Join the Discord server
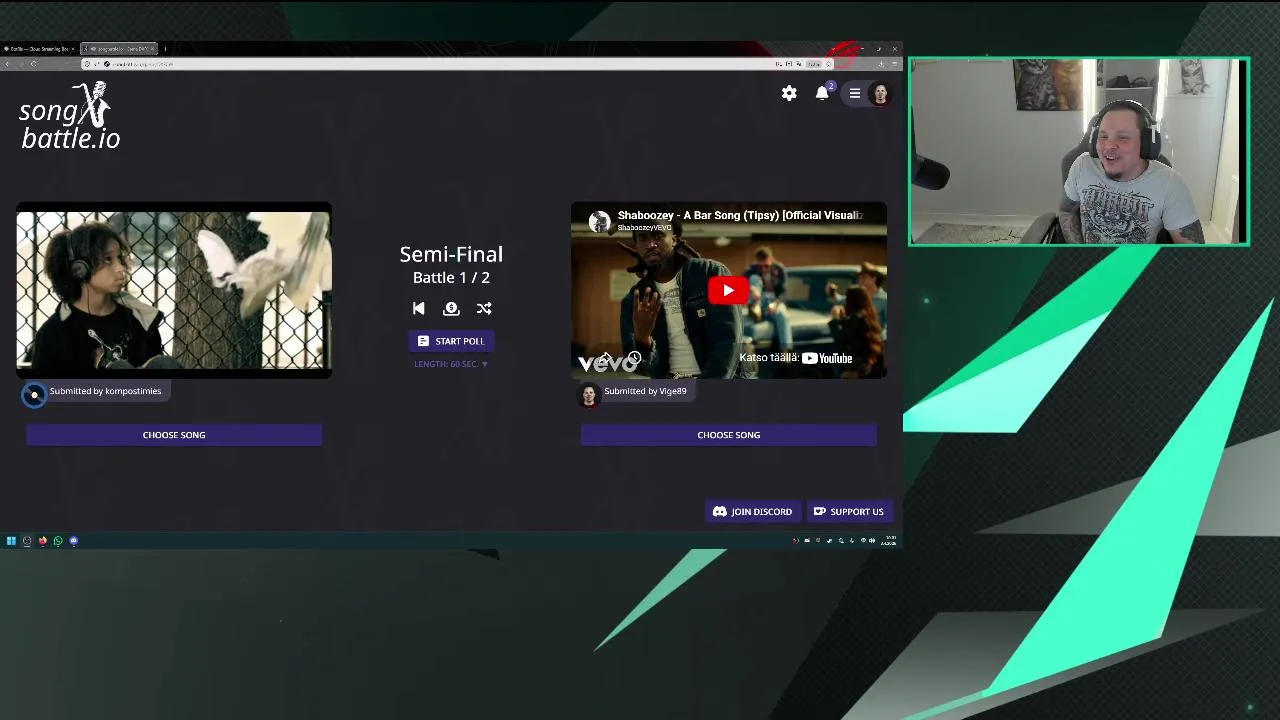Viewport: 1280px width, 720px height. [753, 512]
